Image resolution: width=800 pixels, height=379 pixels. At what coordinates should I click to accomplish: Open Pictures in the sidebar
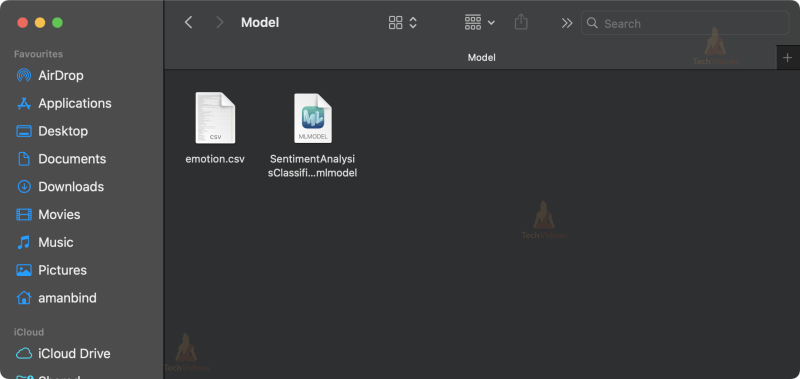click(x=62, y=270)
